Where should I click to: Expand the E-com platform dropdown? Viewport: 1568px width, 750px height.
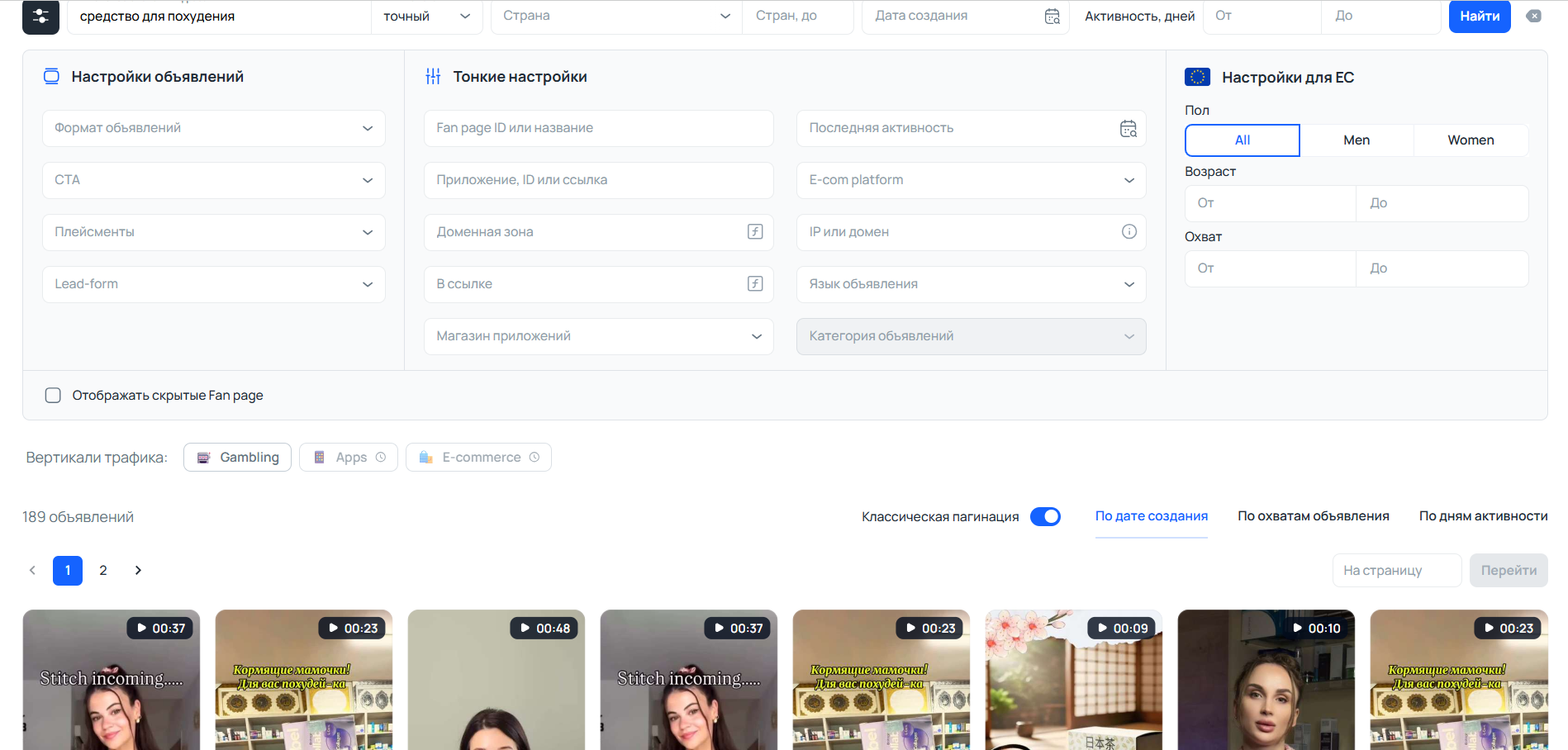pyautogui.click(x=971, y=180)
